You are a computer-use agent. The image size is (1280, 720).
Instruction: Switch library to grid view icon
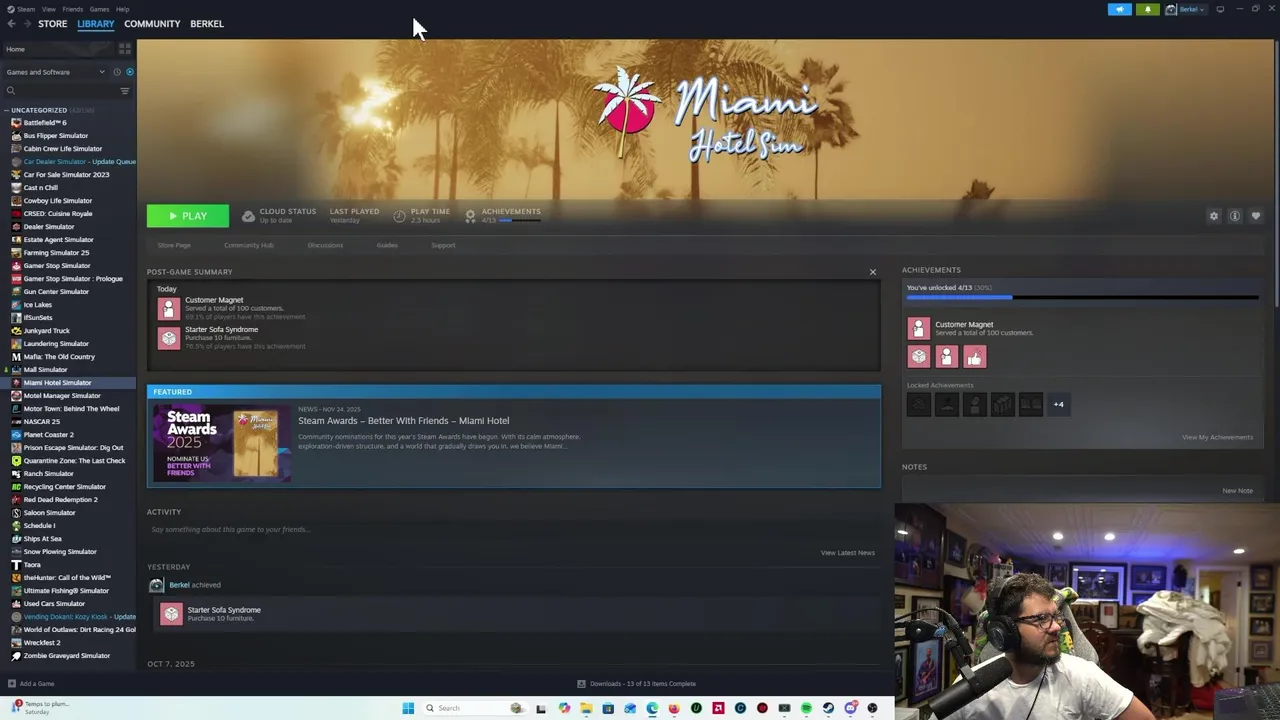coord(125,49)
